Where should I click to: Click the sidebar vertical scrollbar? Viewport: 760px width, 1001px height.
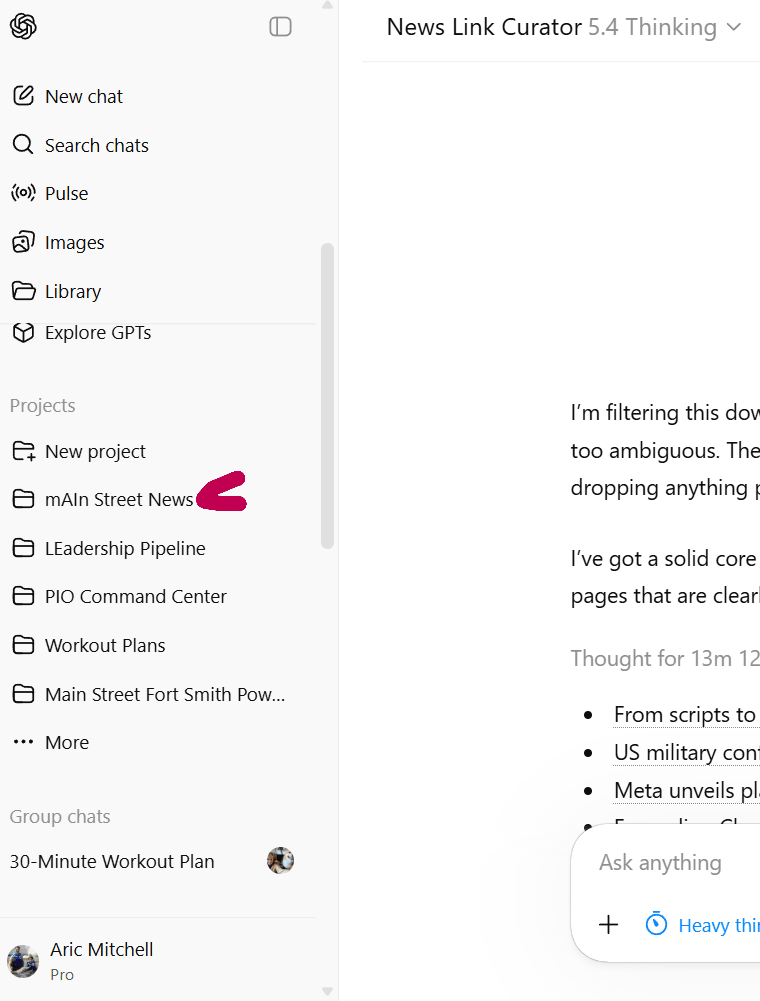pyautogui.click(x=327, y=395)
